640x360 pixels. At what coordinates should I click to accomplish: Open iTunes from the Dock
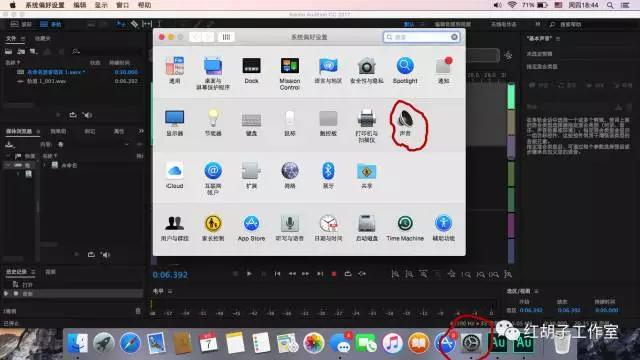[392, 343]
